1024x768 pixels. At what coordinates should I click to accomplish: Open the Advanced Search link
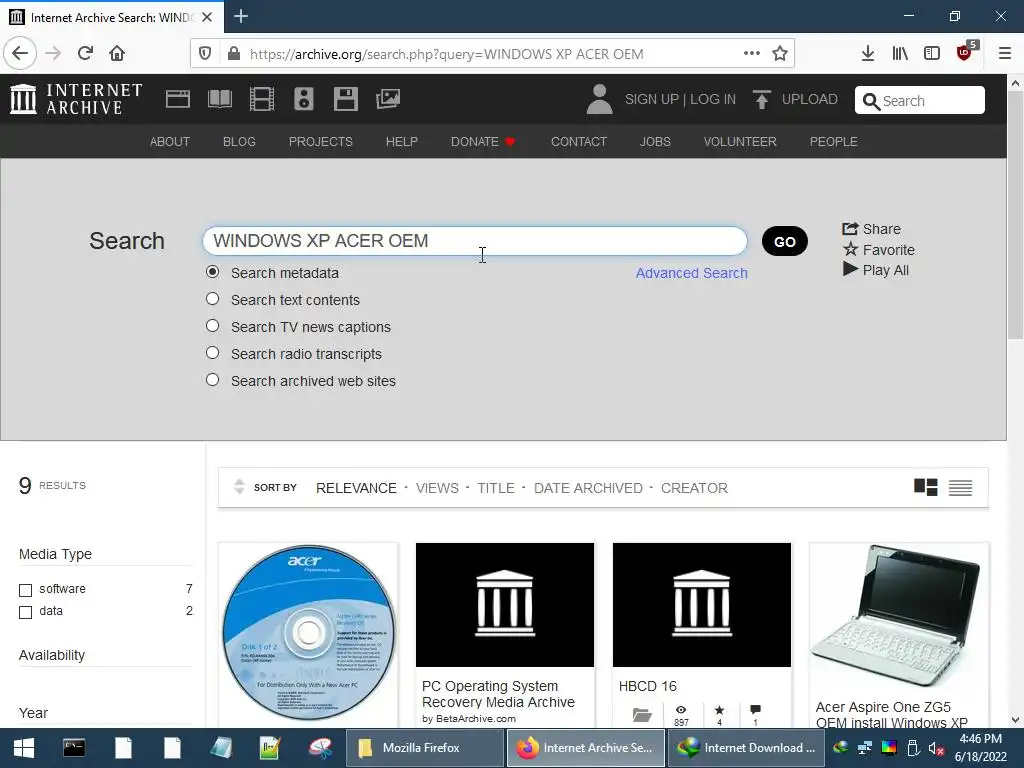692,273
